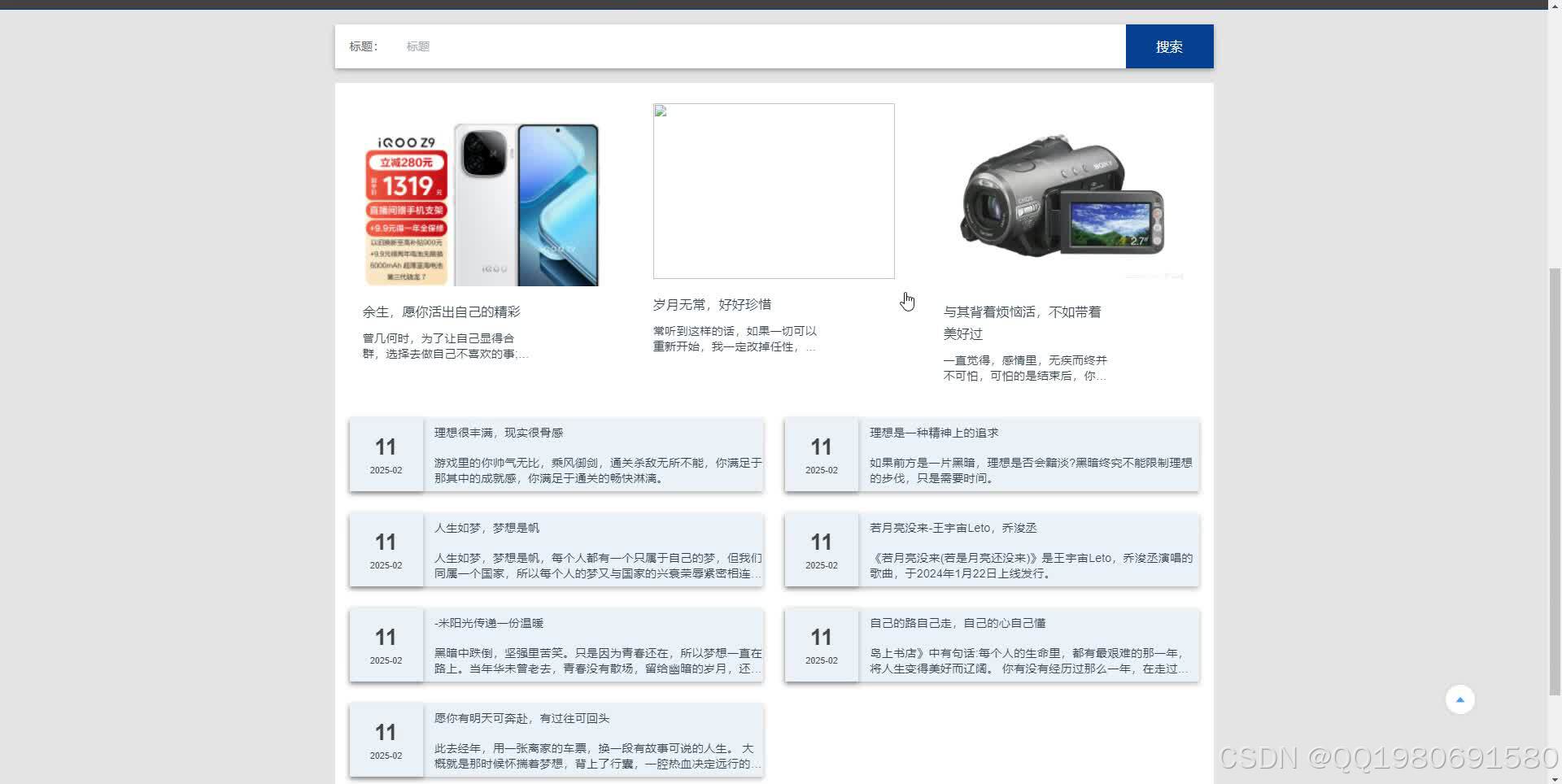Click the scrollbar up arrow
This screenshot has width=1562, height=784.
click(x=1555, y=7)
